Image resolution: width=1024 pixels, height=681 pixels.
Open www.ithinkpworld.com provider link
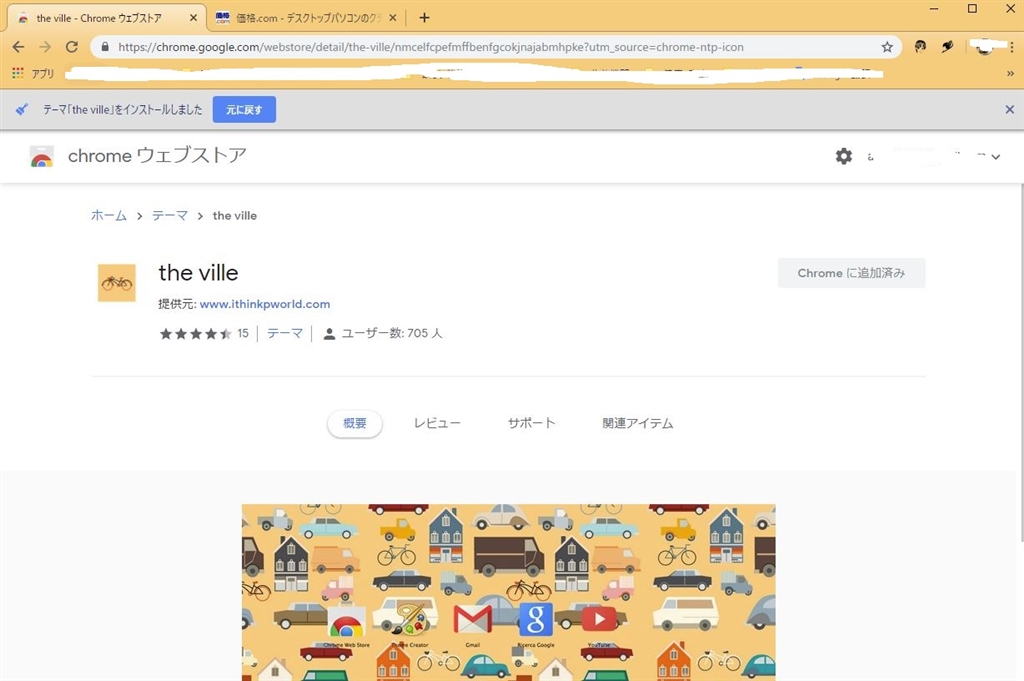point(264,304)
